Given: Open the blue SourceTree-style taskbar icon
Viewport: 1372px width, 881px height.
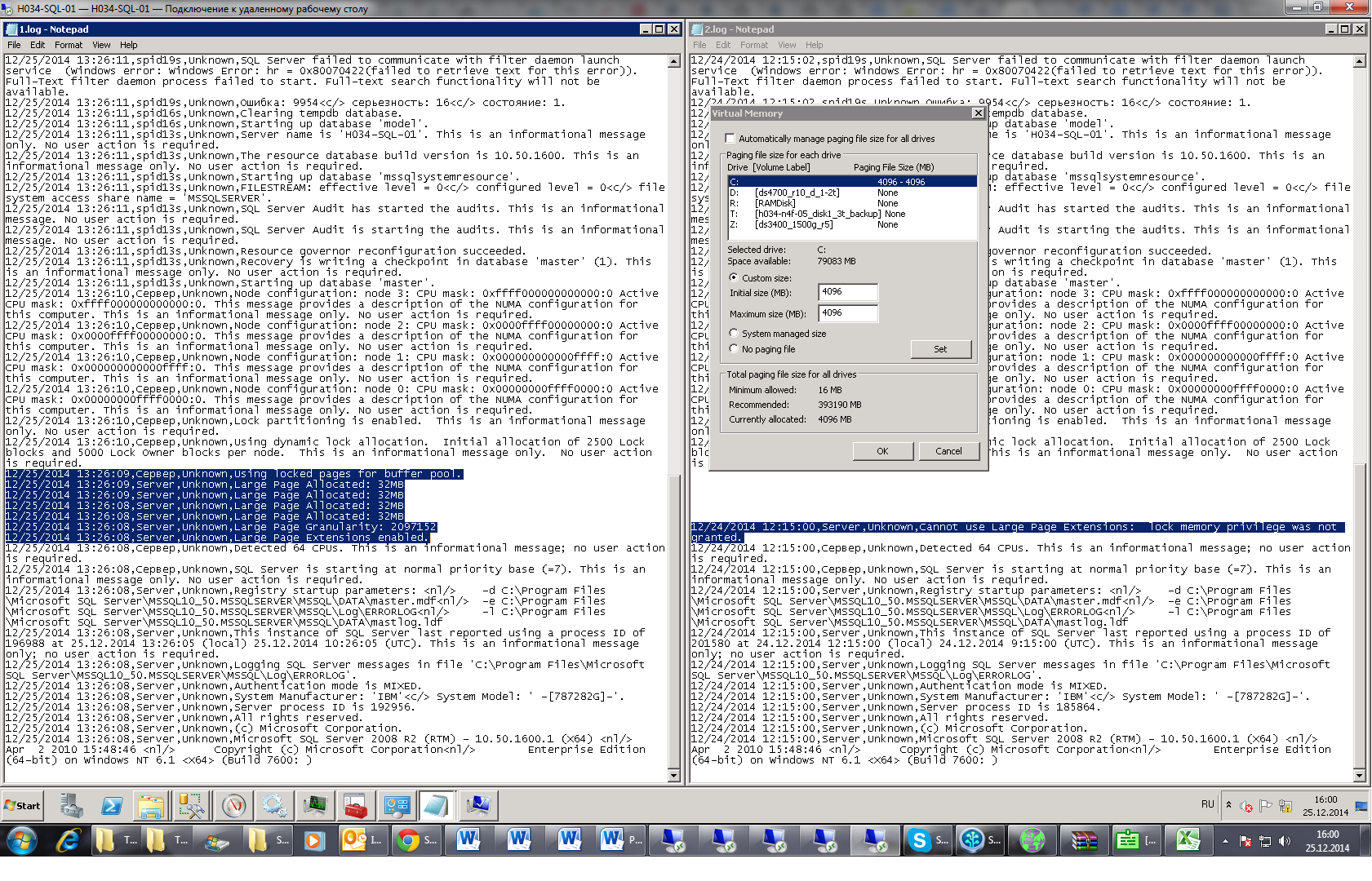Looking at the screenshot, I should point(979,840).
